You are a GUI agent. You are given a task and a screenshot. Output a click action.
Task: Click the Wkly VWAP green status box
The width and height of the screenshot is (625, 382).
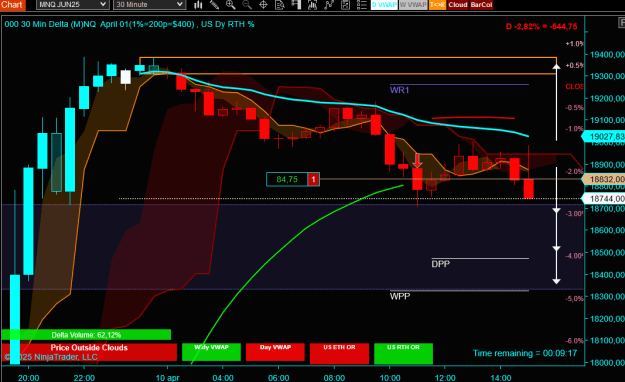(x=211, y=352)
